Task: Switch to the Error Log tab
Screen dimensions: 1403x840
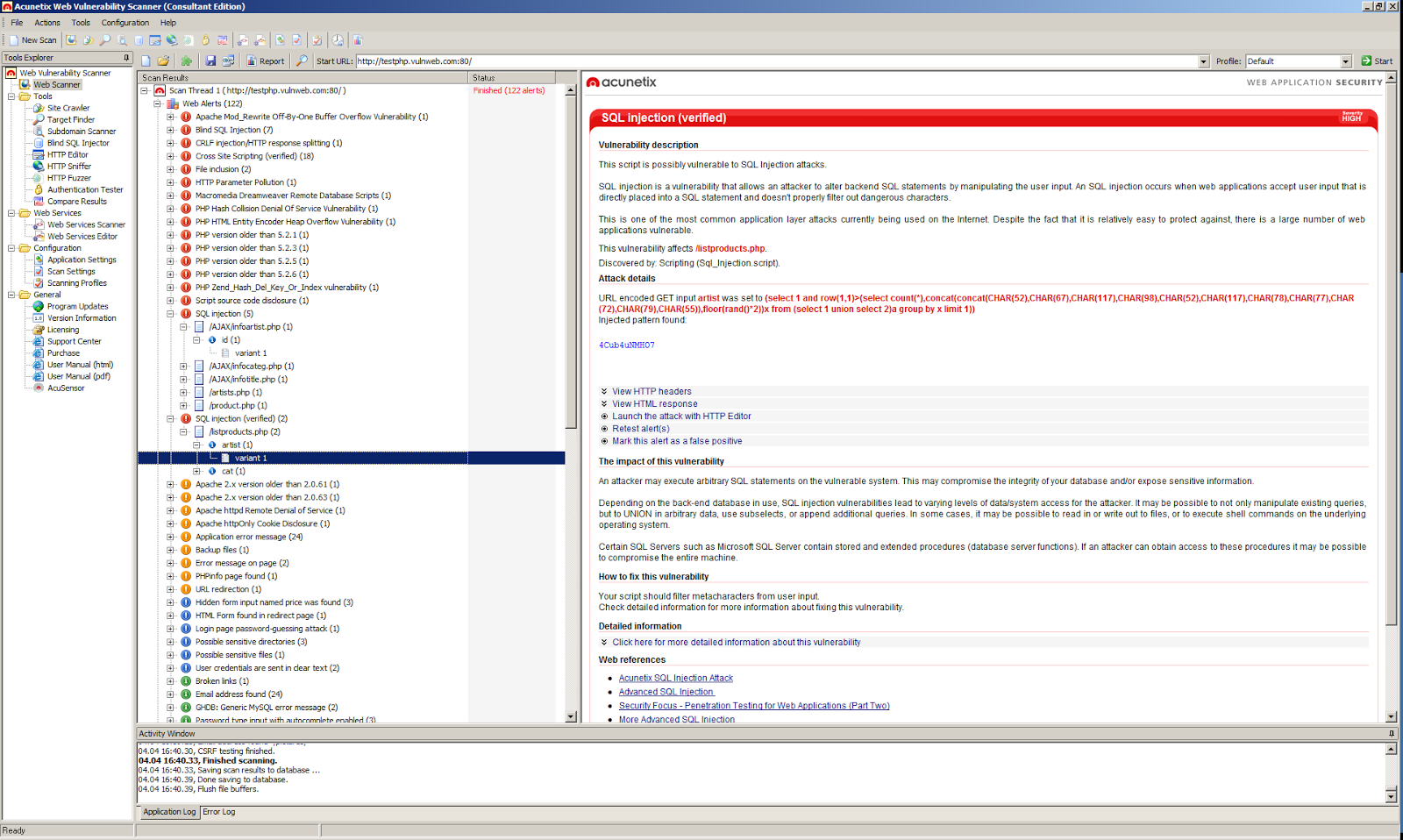Action: point(219,811)
